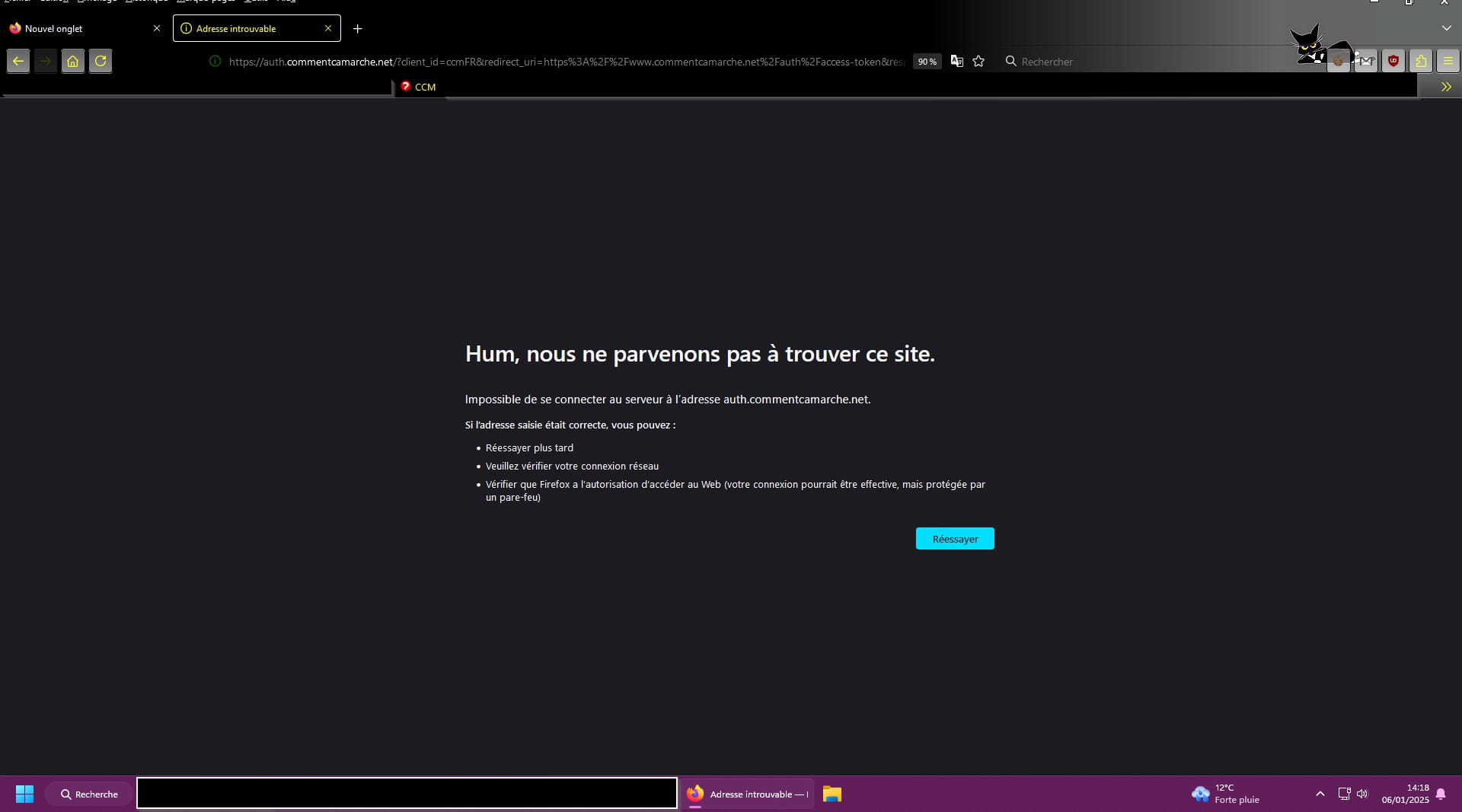Open the uBlock Origin shield icon

[x=1393, y=61]
